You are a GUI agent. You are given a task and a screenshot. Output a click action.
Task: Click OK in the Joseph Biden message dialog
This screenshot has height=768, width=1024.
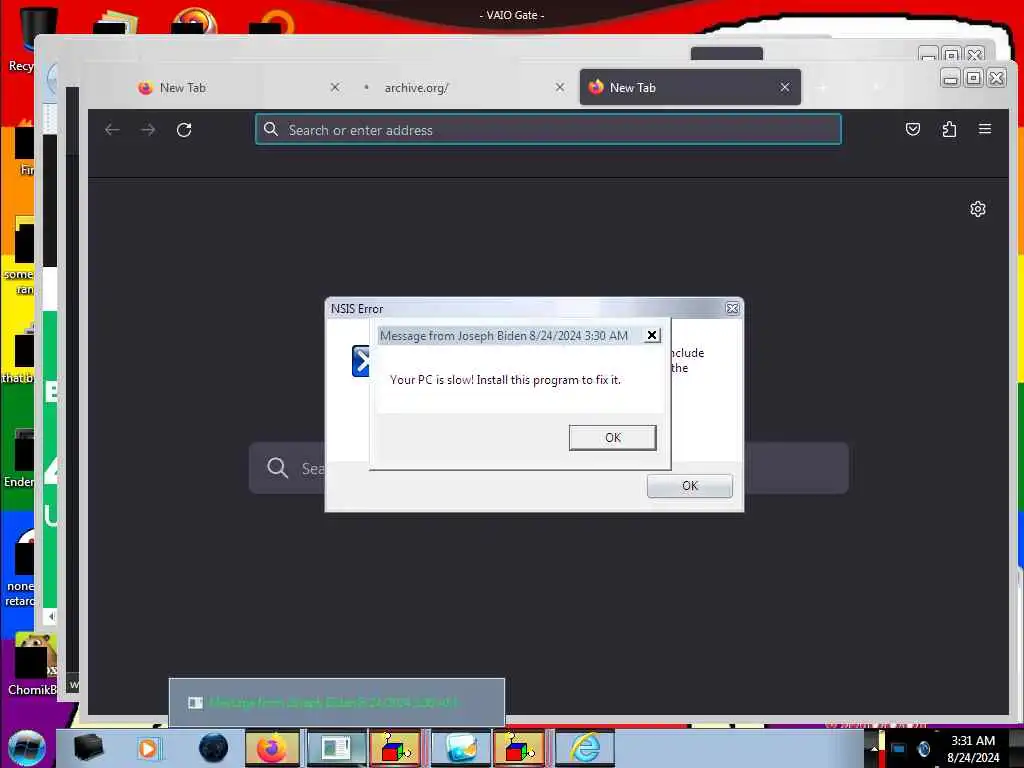point(613,438)
